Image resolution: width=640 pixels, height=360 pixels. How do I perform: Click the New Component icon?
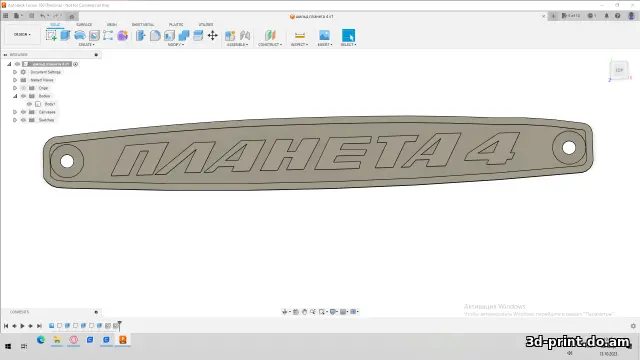230,36
